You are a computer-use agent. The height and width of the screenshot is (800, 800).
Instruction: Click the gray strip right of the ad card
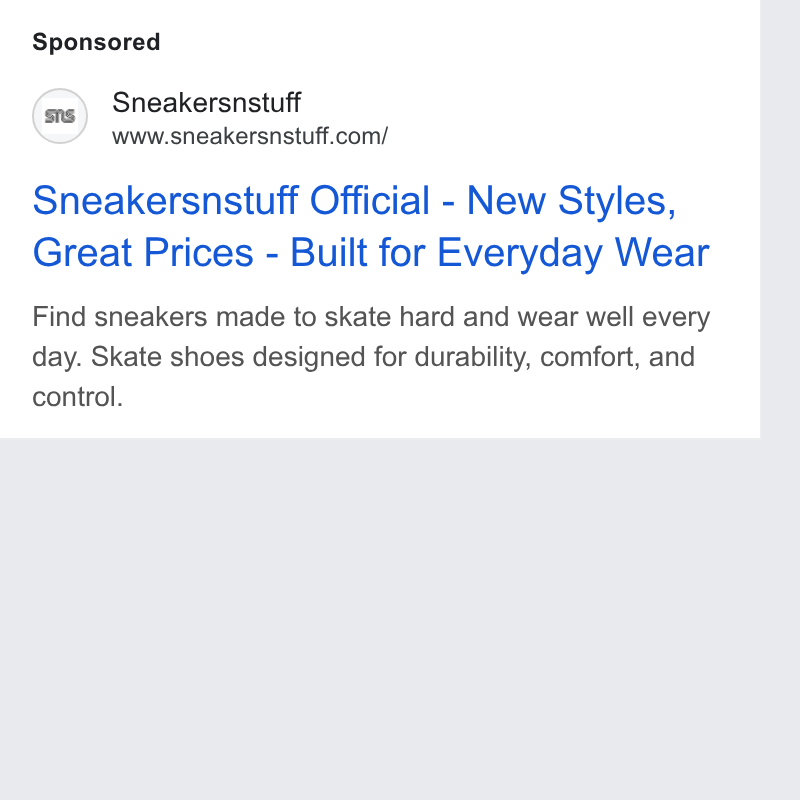780,218
